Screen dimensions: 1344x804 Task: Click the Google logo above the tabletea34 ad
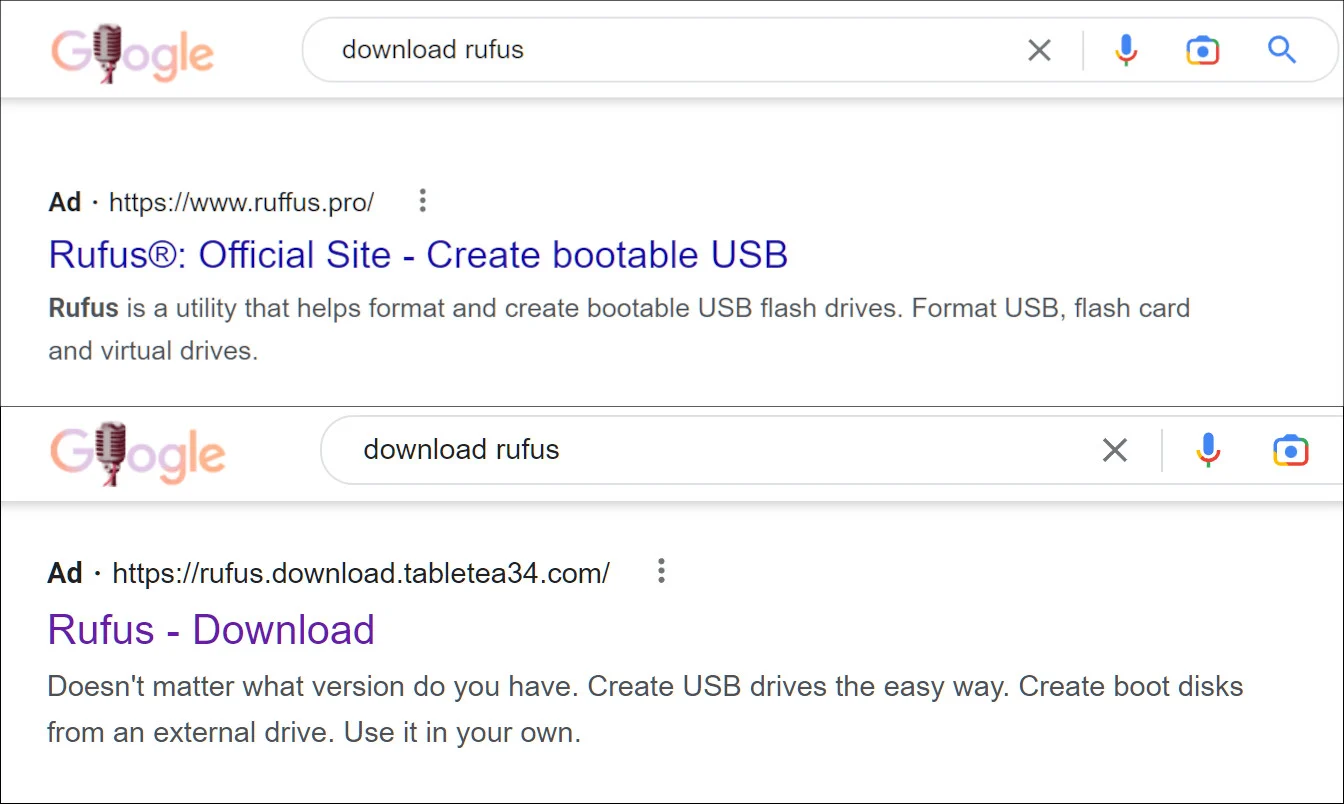pos(138,453)
